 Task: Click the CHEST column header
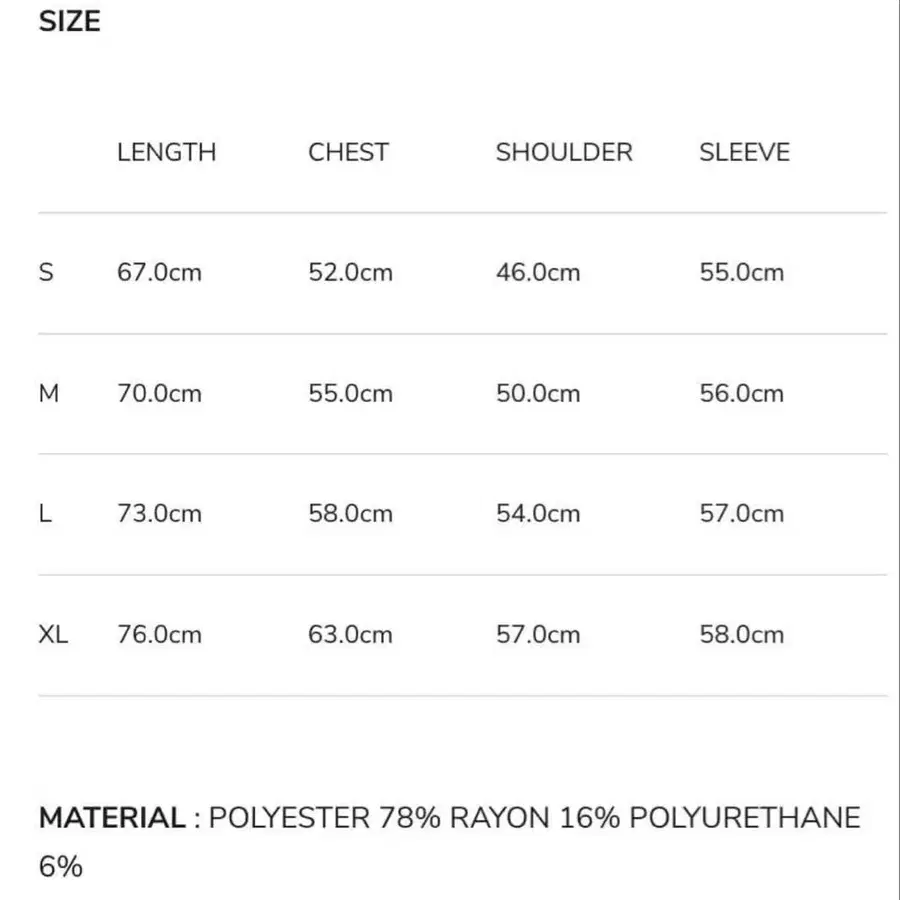[348, 152]
